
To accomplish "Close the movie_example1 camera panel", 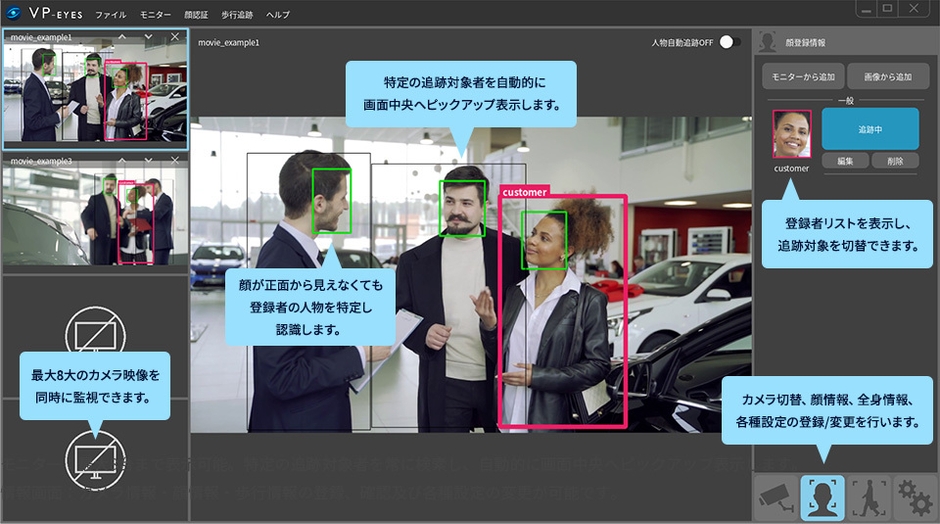I will [x=175, y=37].
